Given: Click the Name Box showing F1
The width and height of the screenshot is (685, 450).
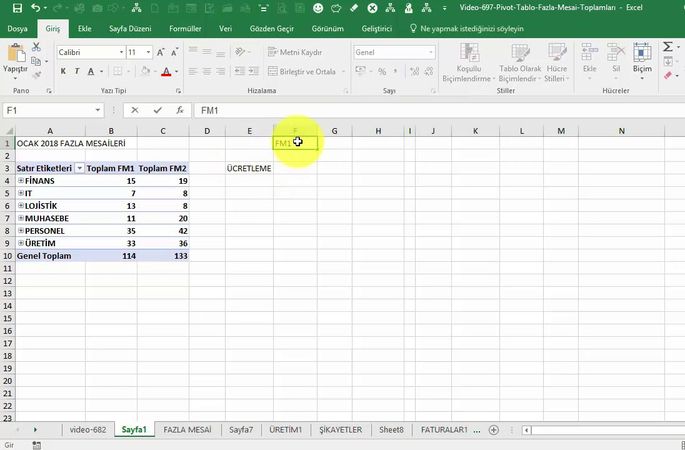Looking at the screenshot, I should [x=53, y=111].
